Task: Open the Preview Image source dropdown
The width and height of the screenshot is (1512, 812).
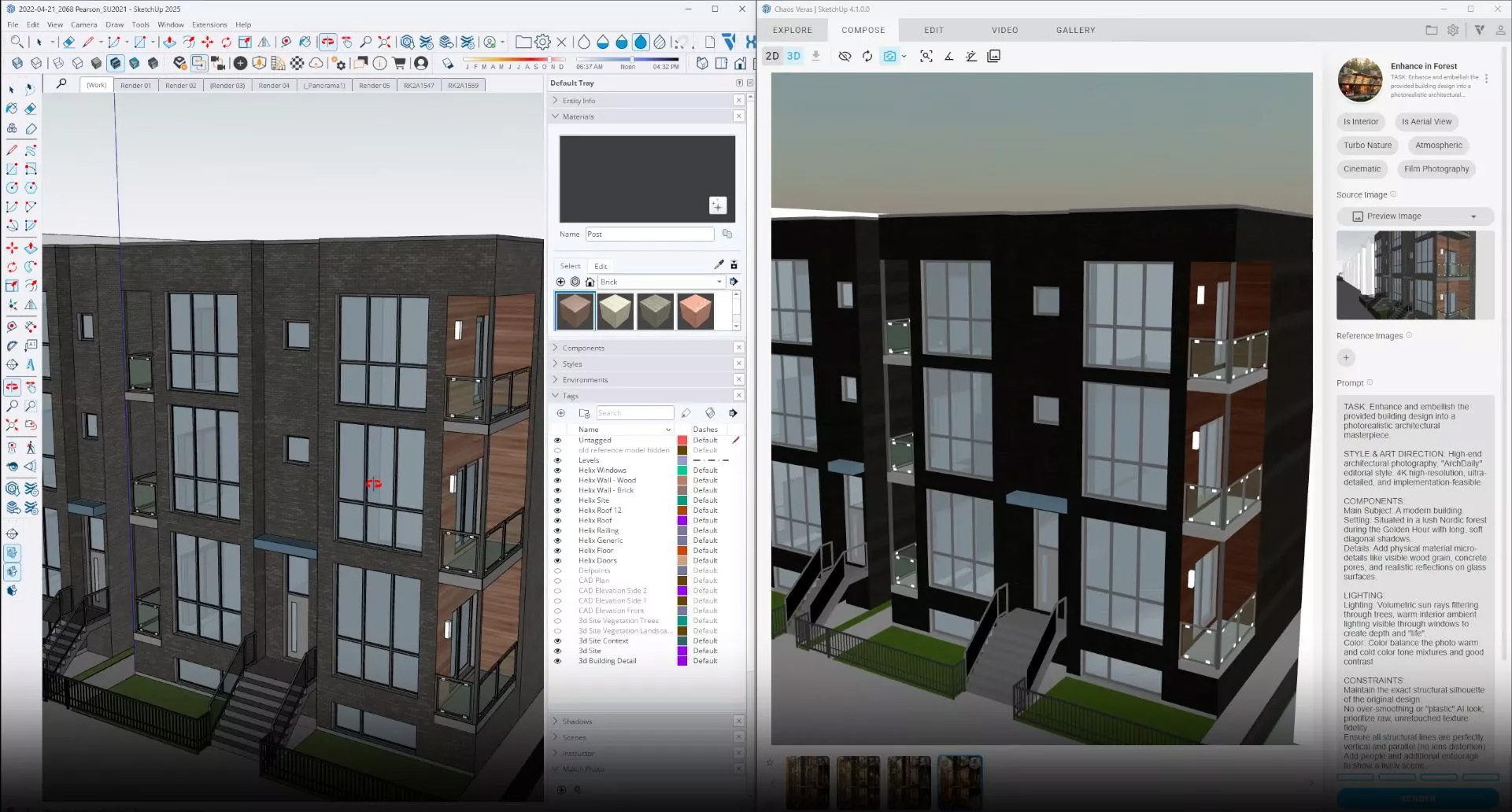Action: (1414, 216)
